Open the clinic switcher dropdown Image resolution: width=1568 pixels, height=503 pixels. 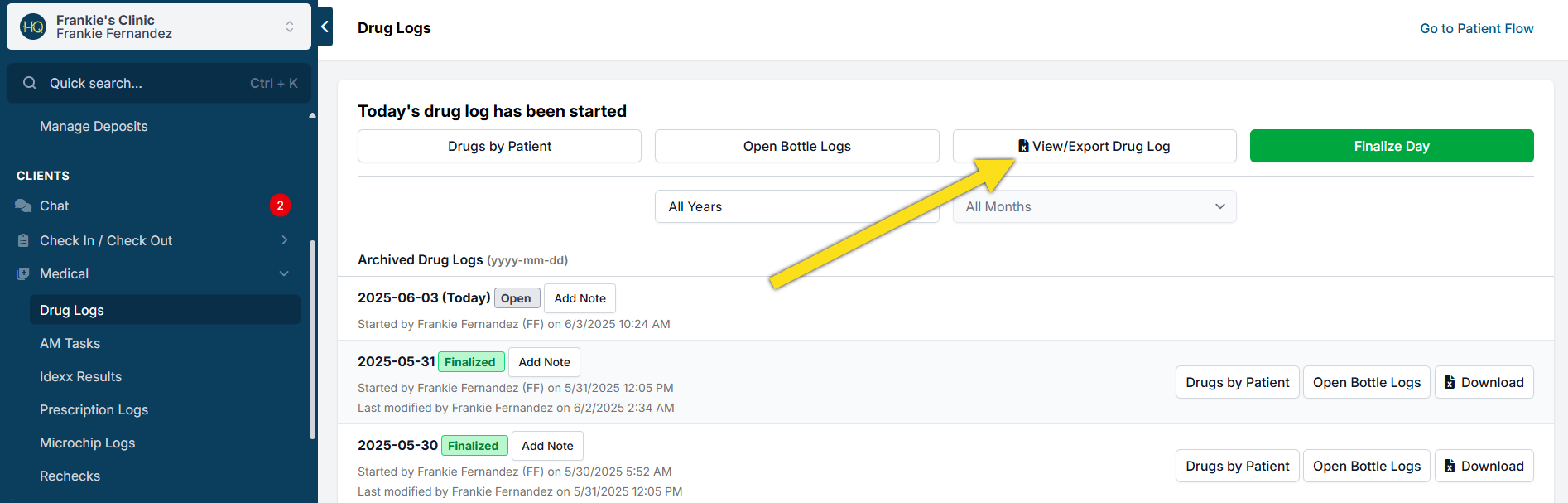[x=290, y=27]
